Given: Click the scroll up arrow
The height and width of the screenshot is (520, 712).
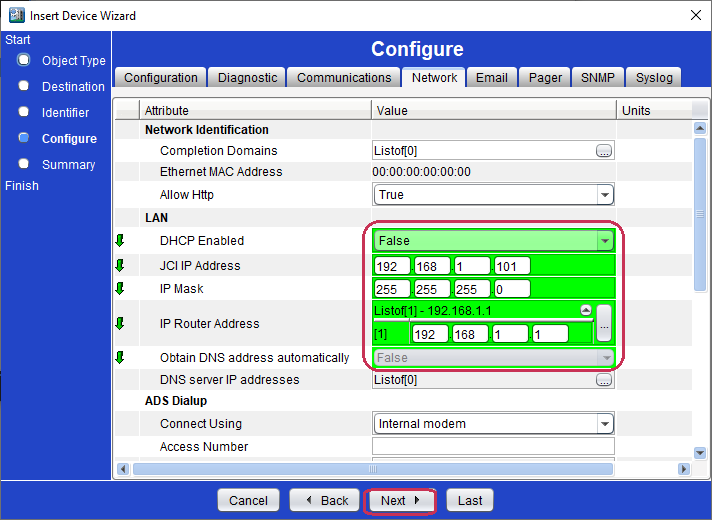Looking at the screenshot, I should pyautogui.click(x=700, y=128).
